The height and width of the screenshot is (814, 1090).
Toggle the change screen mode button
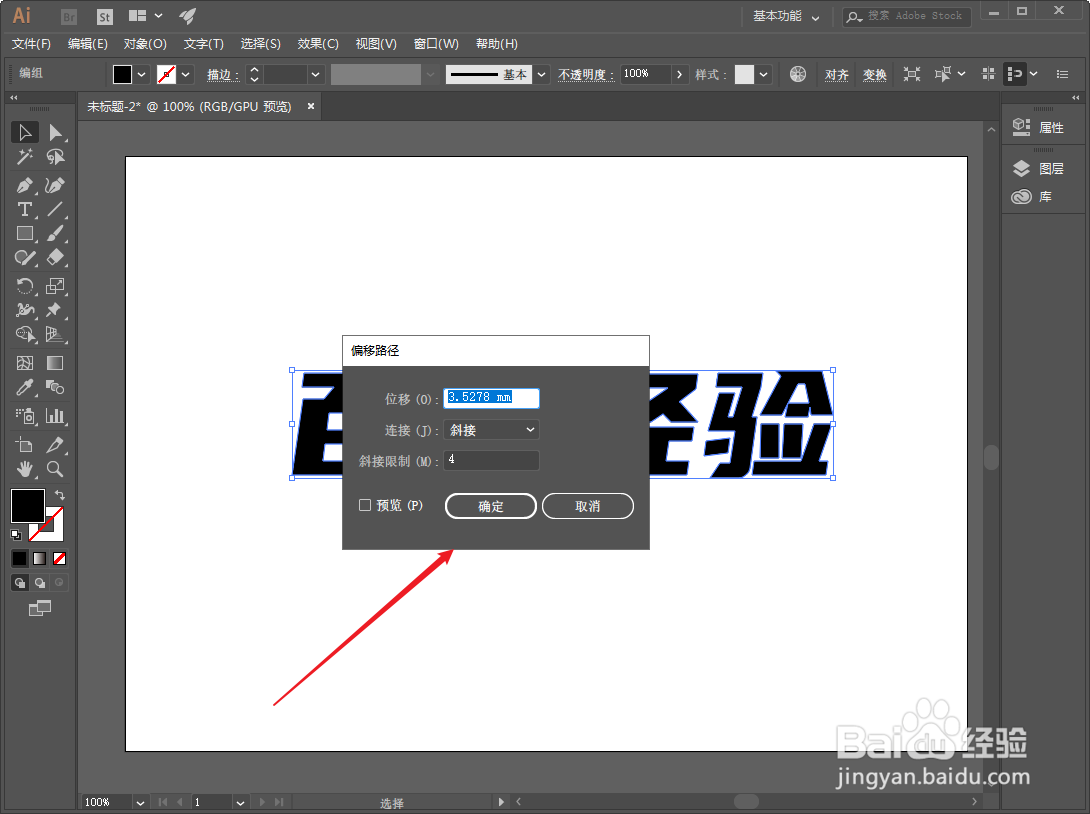(x=40, y=608)
